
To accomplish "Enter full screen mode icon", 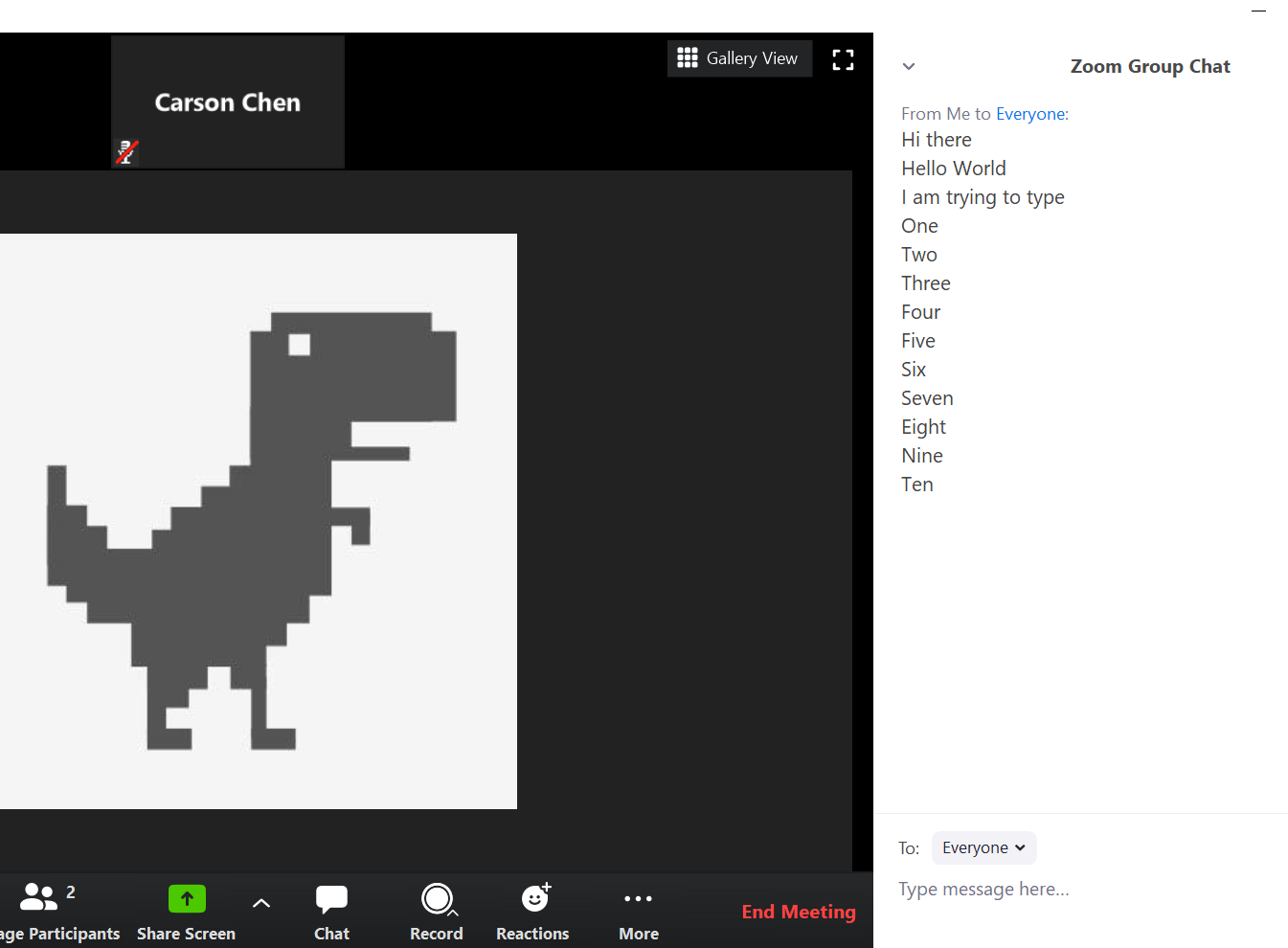I will click(843, 59).
